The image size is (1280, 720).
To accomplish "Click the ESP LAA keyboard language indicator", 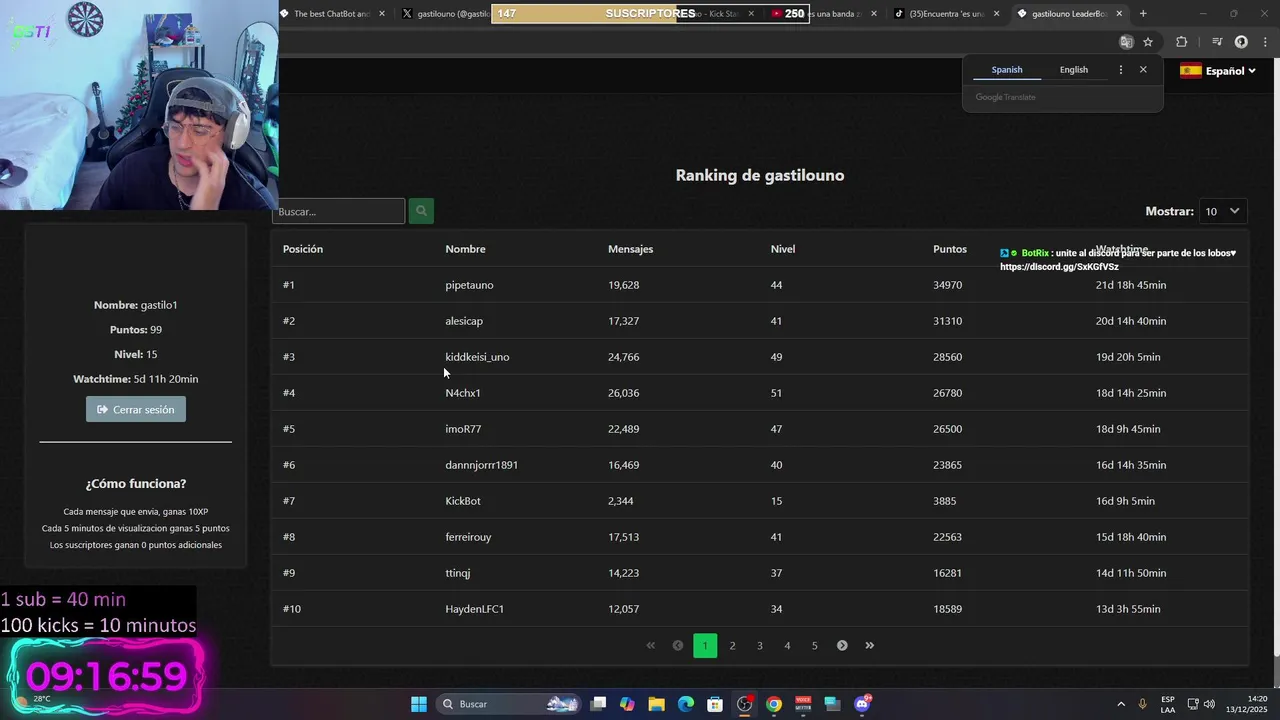I will [x=1168, y=704].
